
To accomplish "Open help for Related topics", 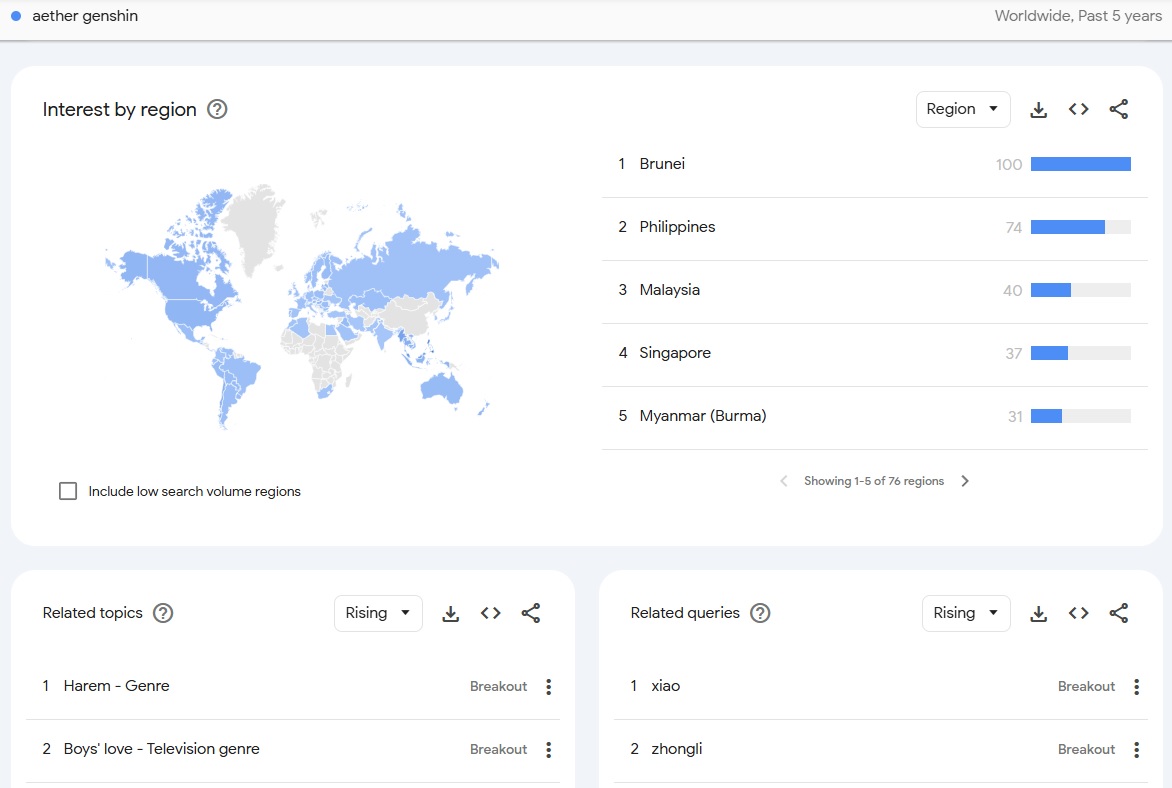I will click(x=163, y=613).
